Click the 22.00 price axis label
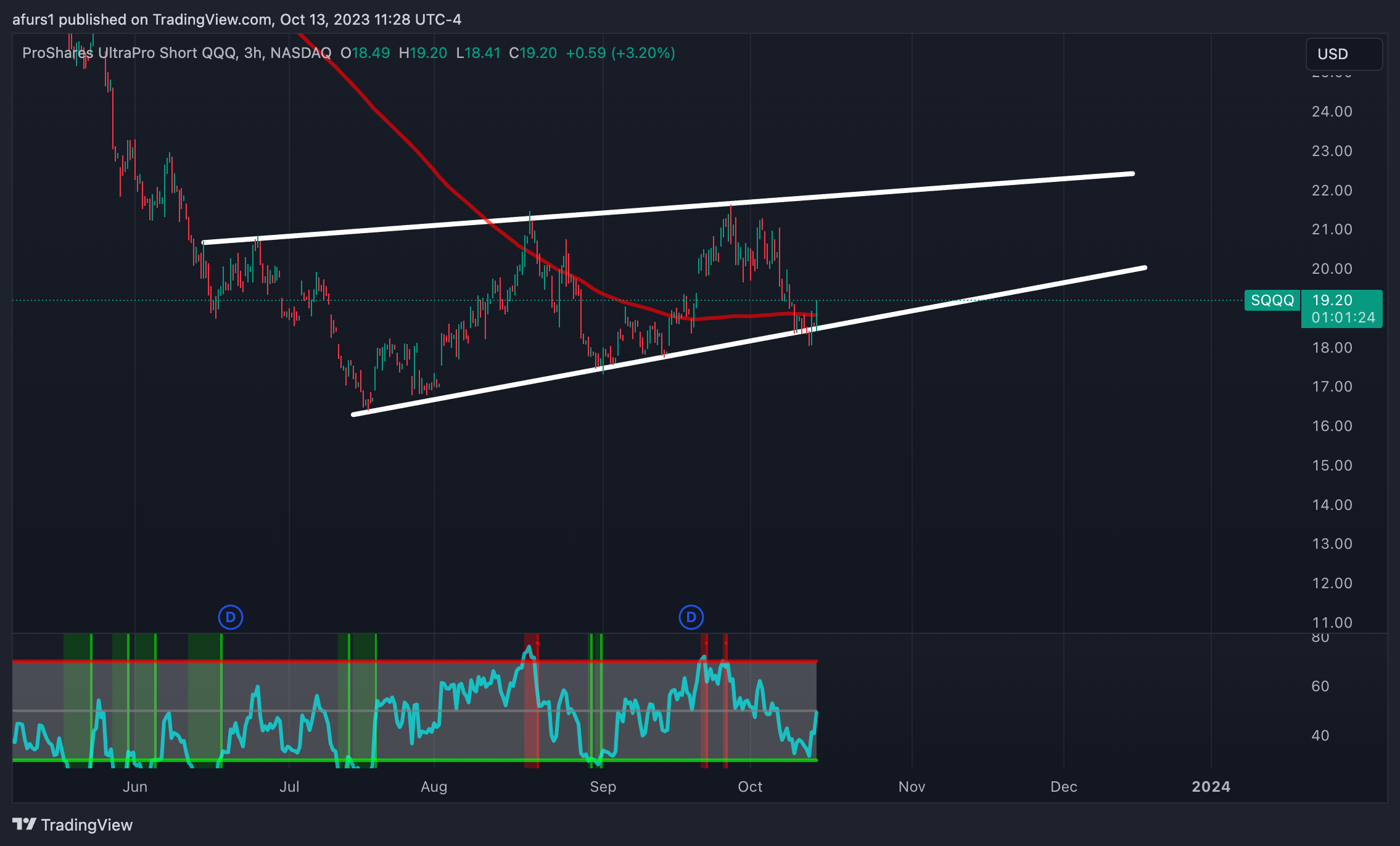1400x846 pixels. coord(1332,191)
